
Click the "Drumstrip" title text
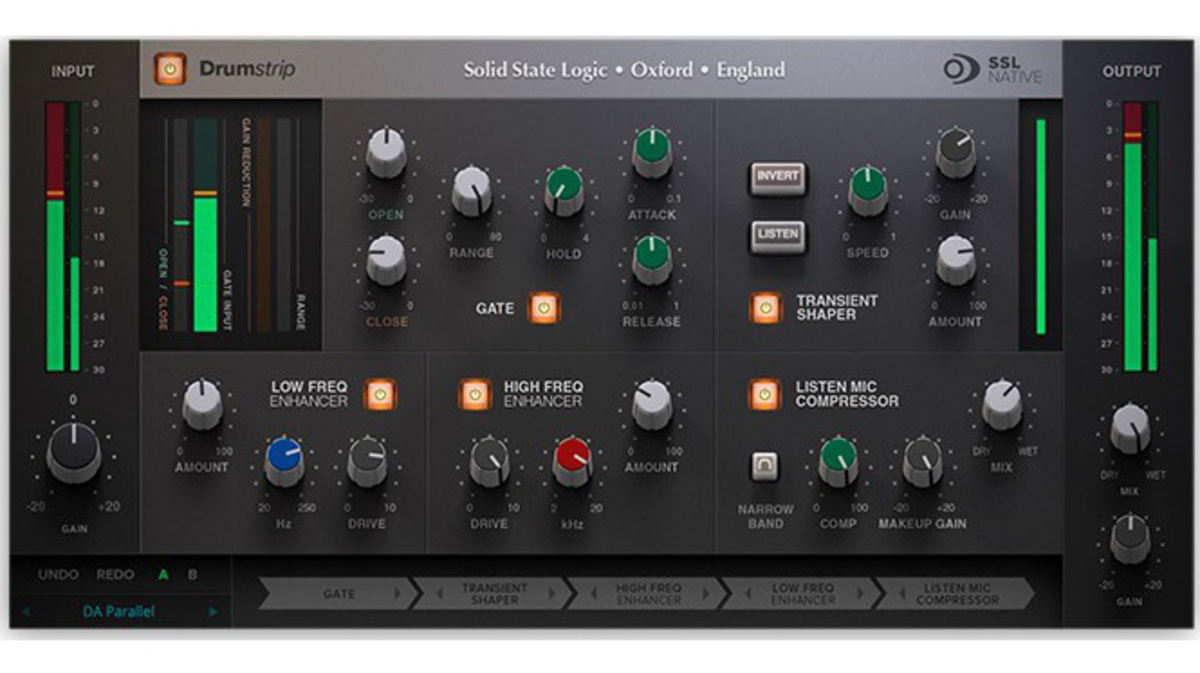(247, 70)
